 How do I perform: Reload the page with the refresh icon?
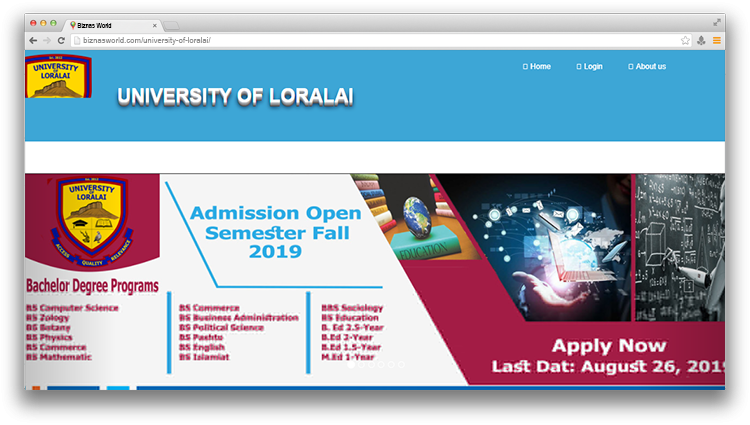61,40
